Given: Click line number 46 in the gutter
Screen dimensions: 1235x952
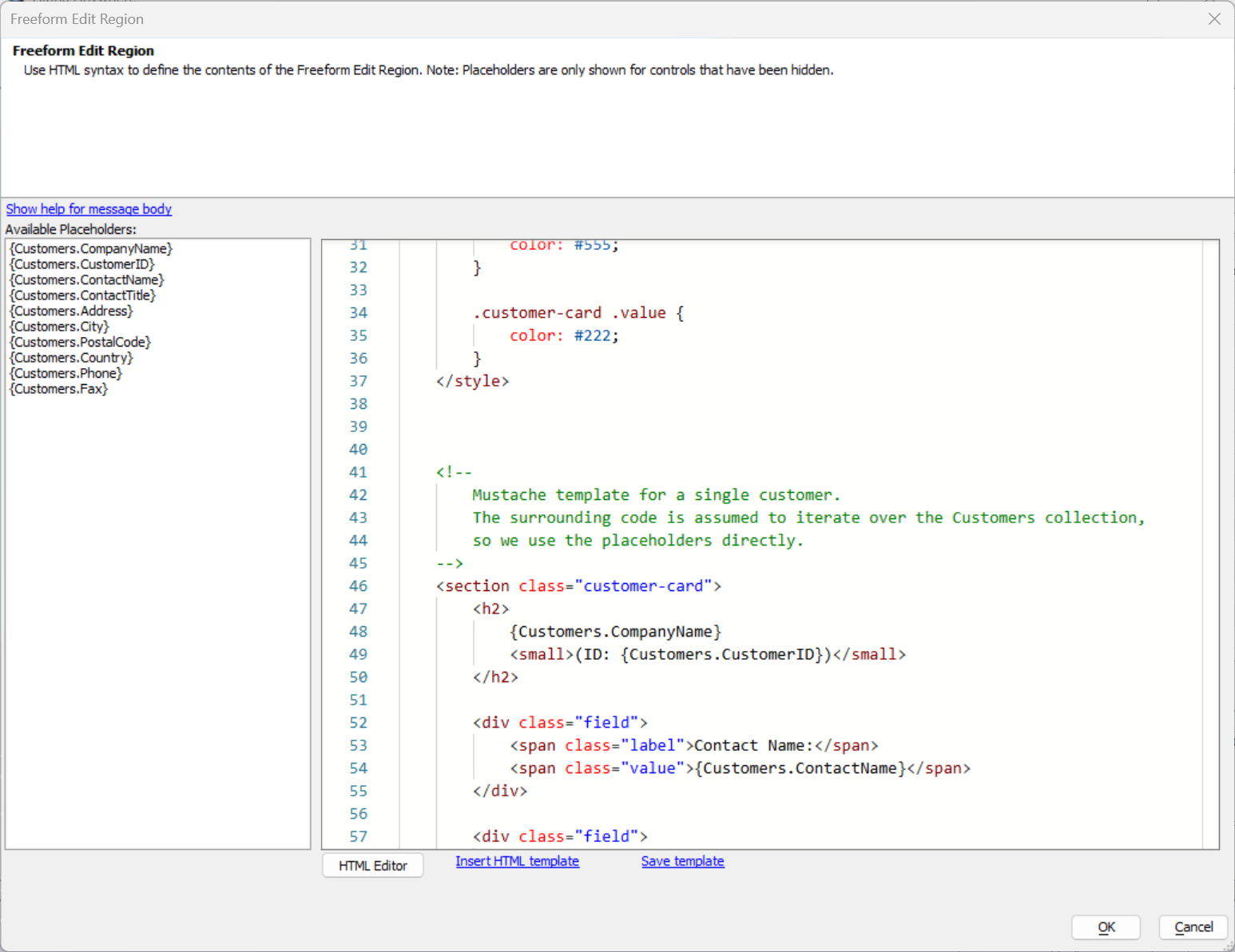Looking at the screenshot, I should (x=358, y=586).
